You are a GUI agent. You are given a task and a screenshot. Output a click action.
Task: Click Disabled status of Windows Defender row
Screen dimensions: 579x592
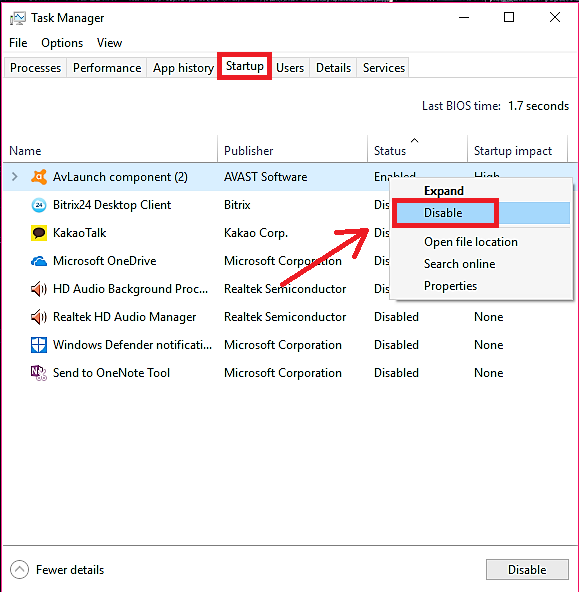coord(396,345)
